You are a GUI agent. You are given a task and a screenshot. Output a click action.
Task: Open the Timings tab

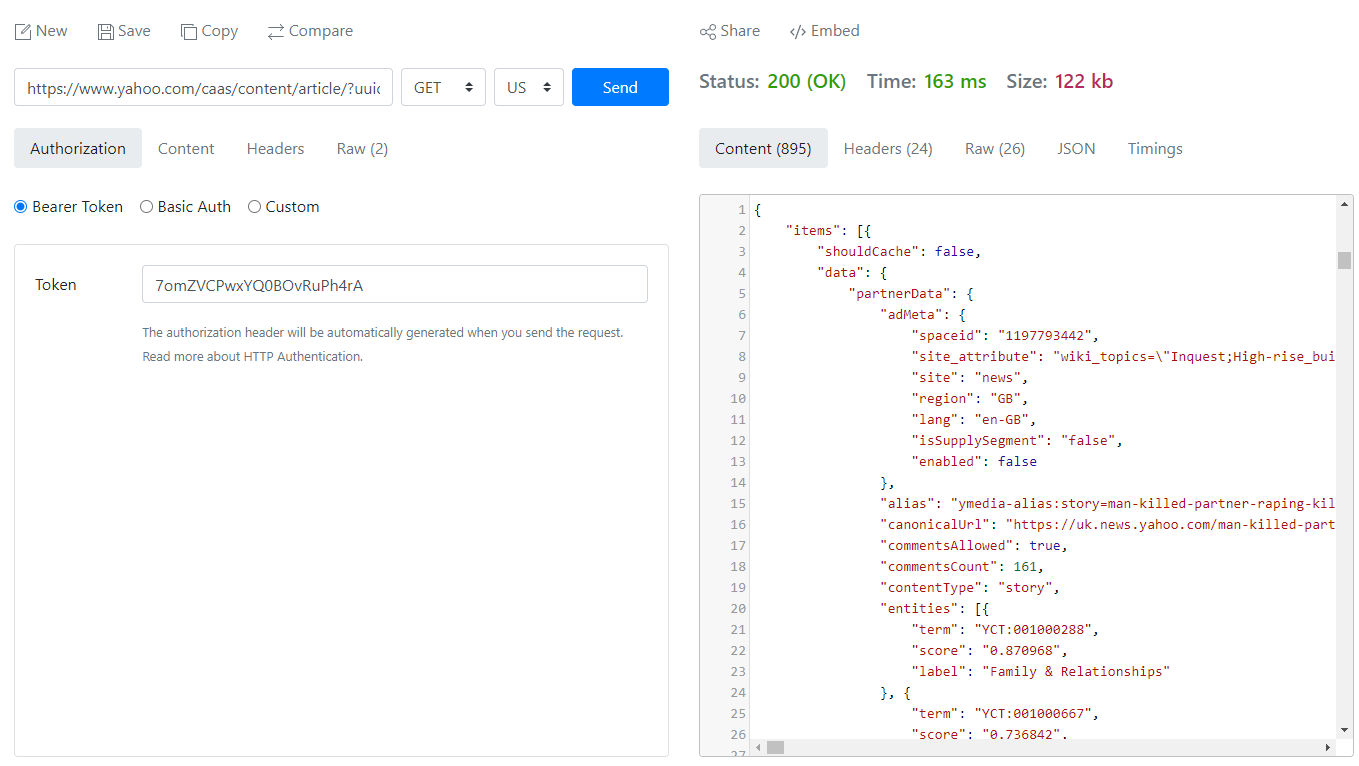[1154, 148]
